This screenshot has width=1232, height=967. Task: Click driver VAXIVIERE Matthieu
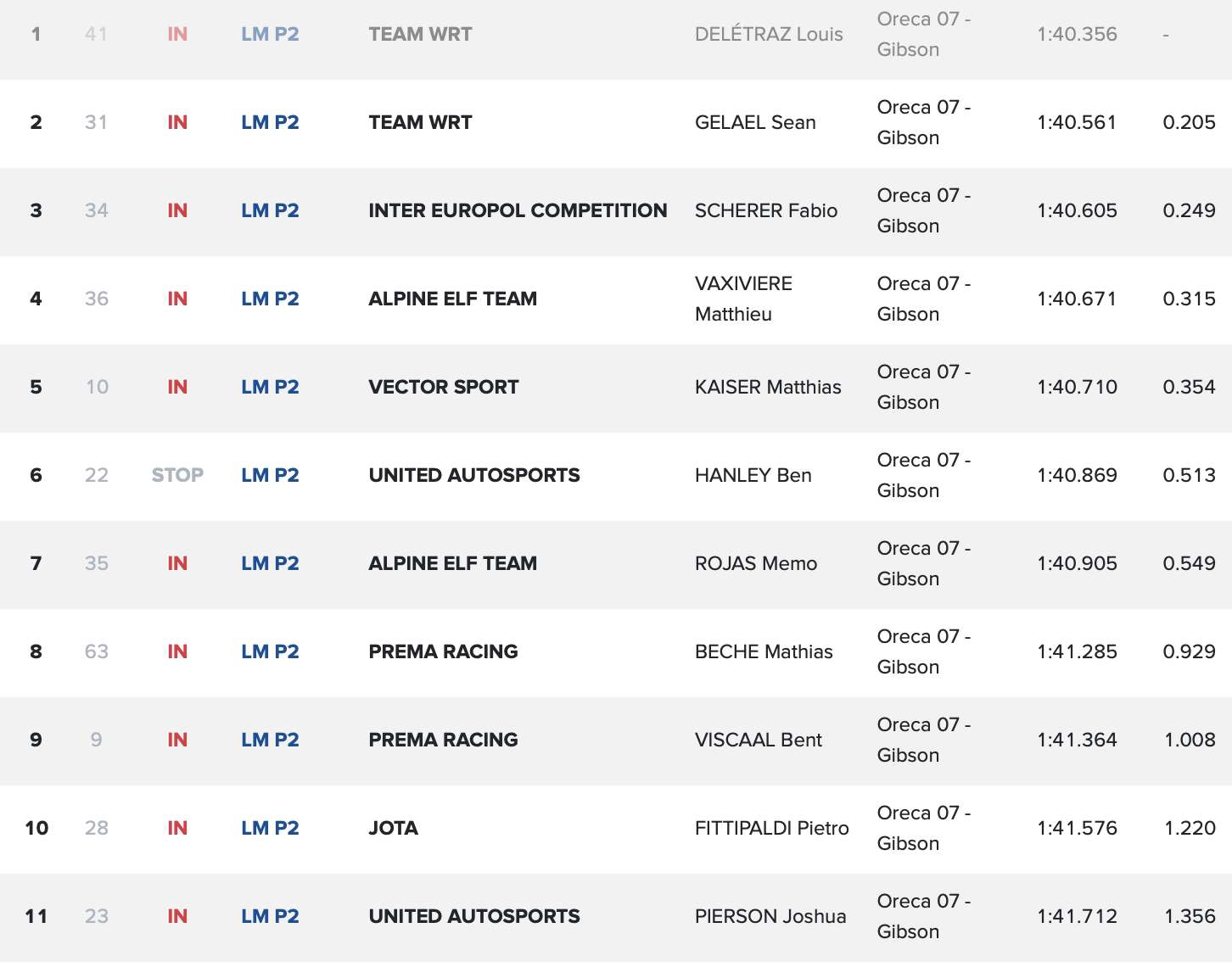tap(743, 299)
